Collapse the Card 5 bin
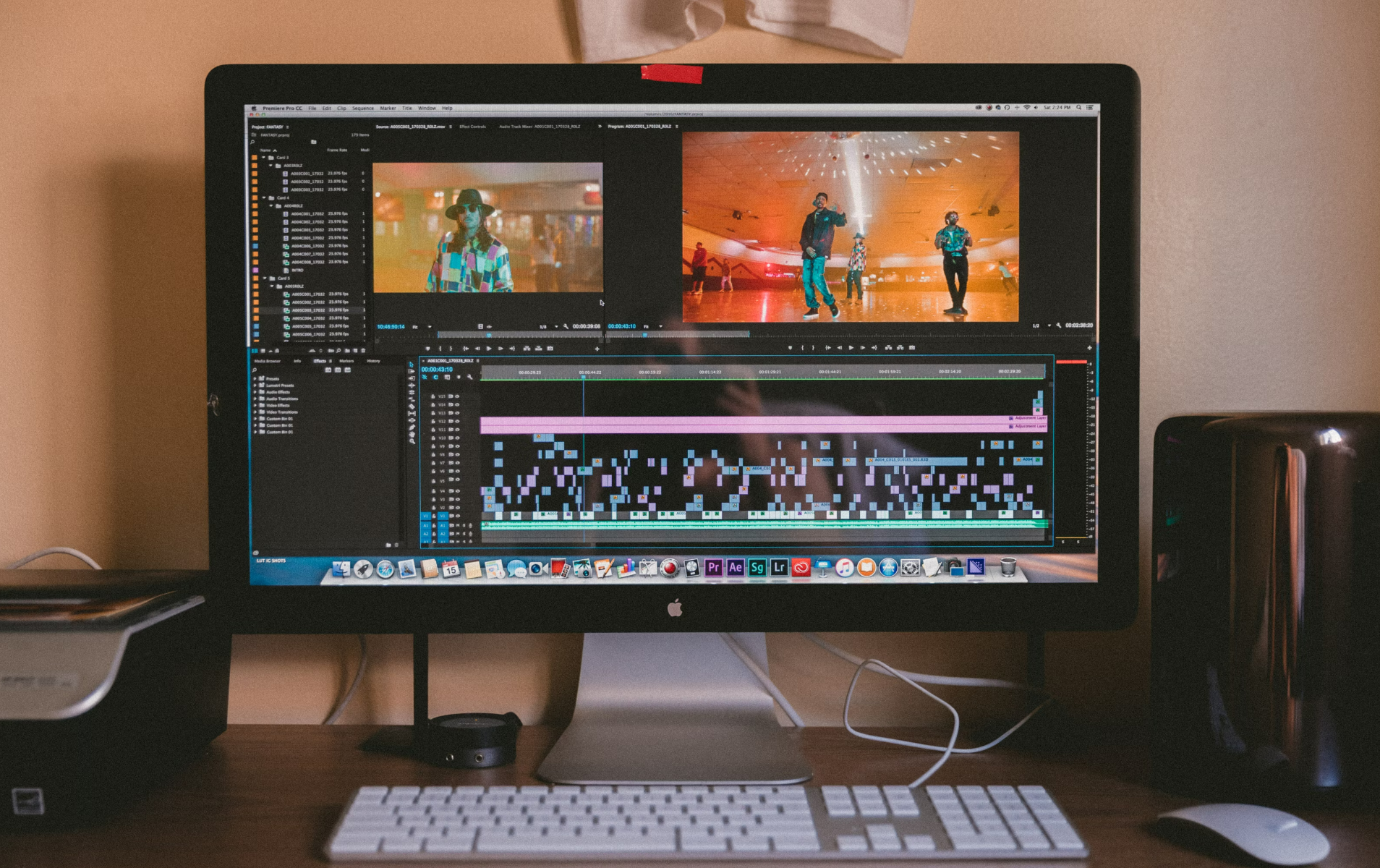Viewport: 1380px width, 868px height. [x=263, y=278]
